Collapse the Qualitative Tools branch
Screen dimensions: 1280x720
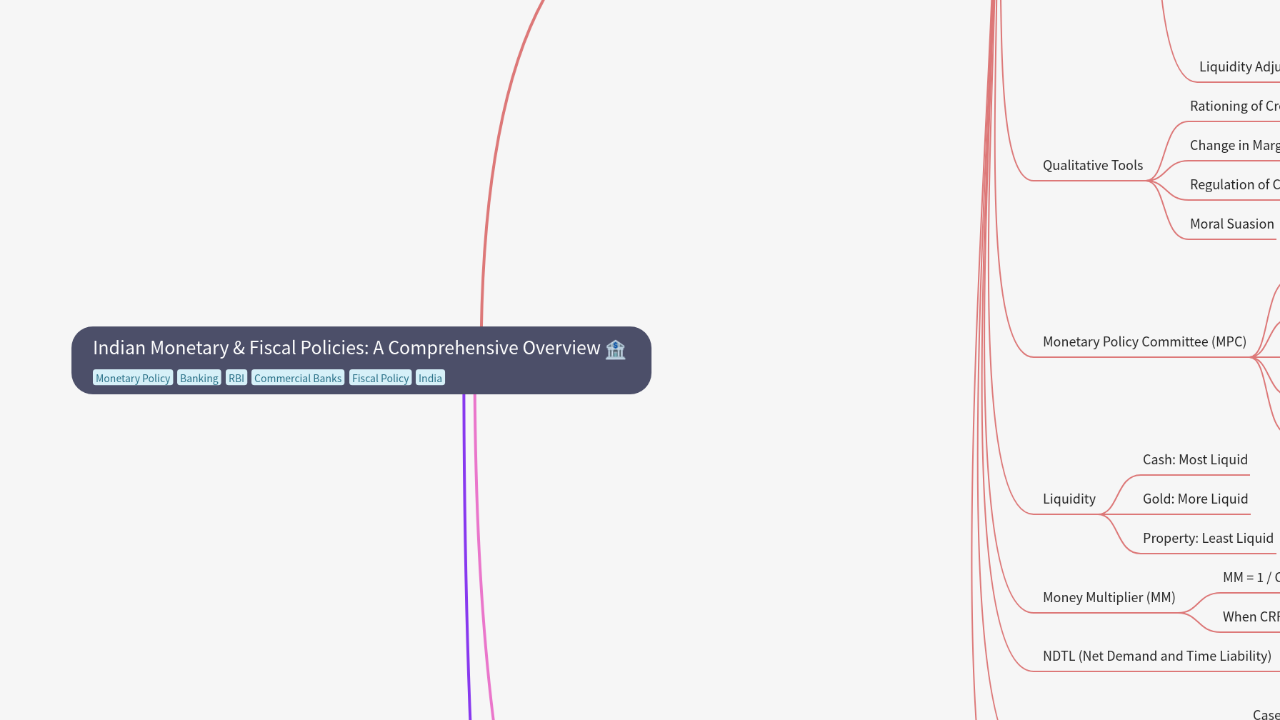tap(1092, 165)
